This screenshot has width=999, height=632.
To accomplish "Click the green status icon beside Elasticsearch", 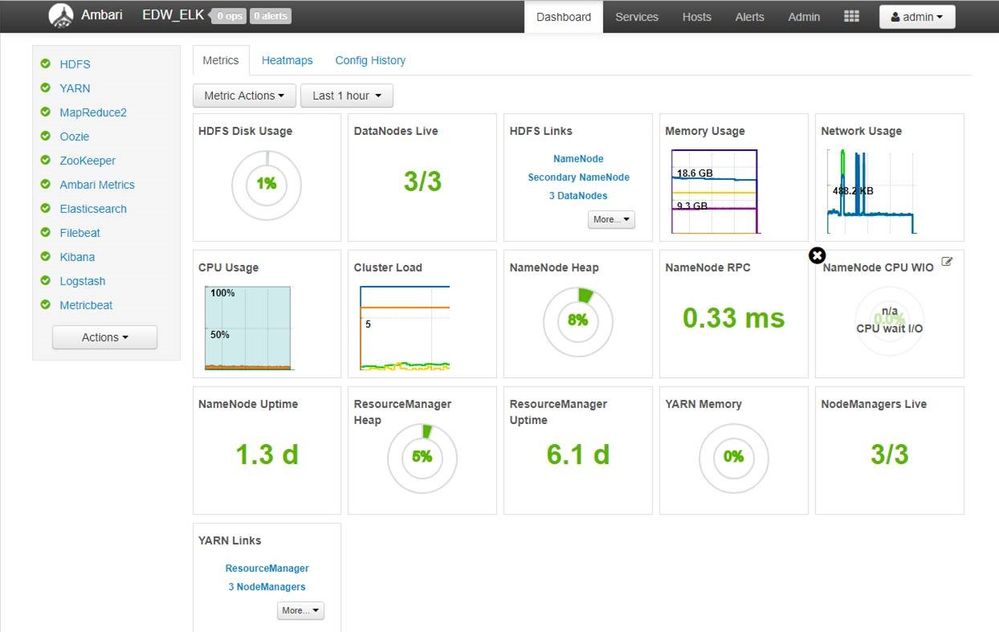I will (x=45, y=208).
